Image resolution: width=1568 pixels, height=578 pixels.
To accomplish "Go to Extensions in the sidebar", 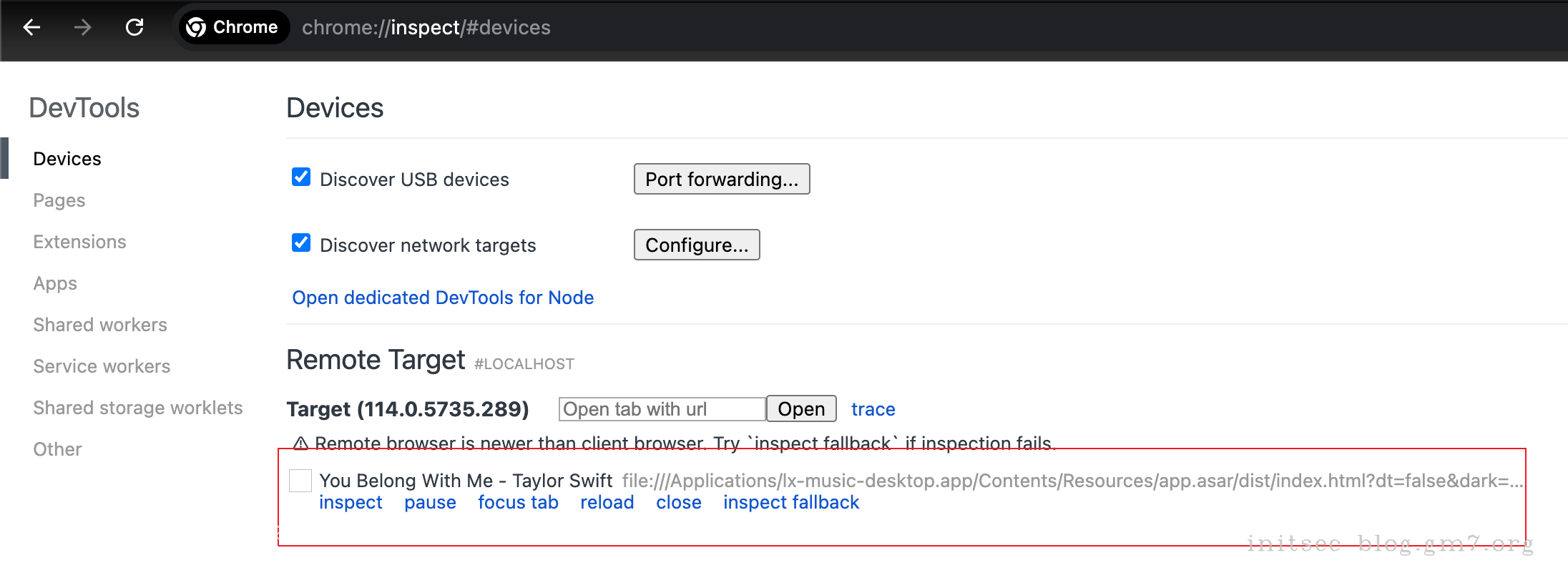I will coord(79,242).
